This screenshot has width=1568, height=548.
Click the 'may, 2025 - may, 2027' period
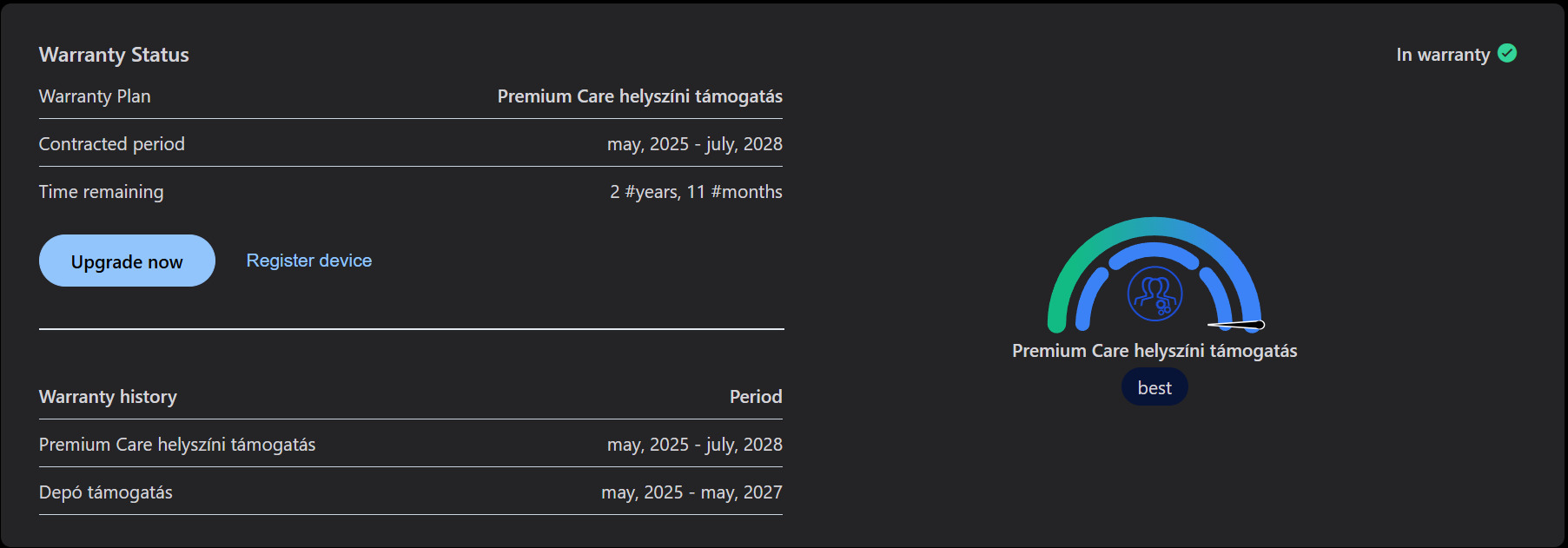tap(691, 492)
